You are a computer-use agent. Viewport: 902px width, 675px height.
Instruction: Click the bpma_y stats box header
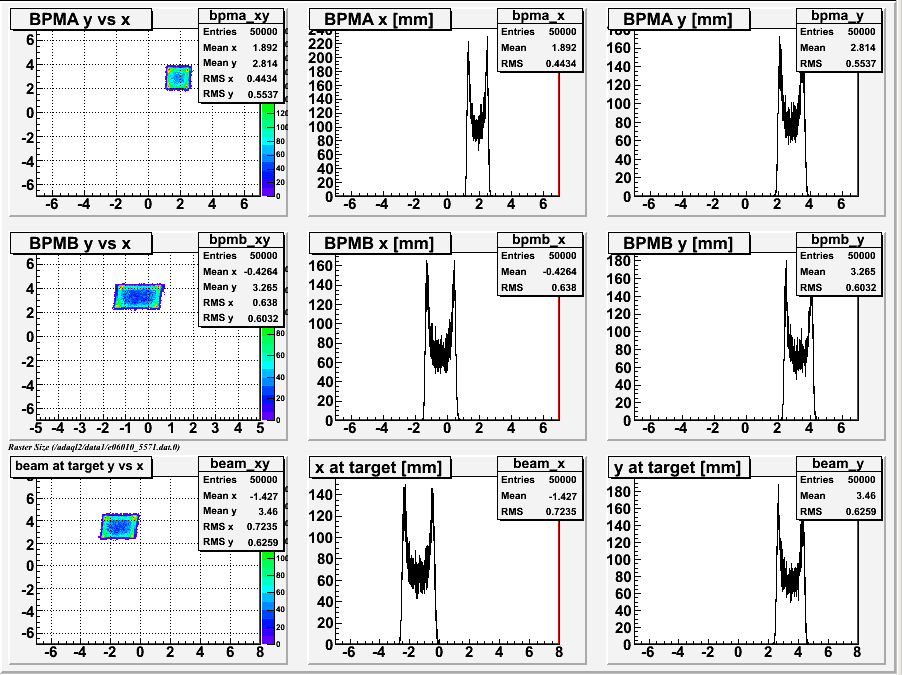pyautogui.click(x=839, y=16)
